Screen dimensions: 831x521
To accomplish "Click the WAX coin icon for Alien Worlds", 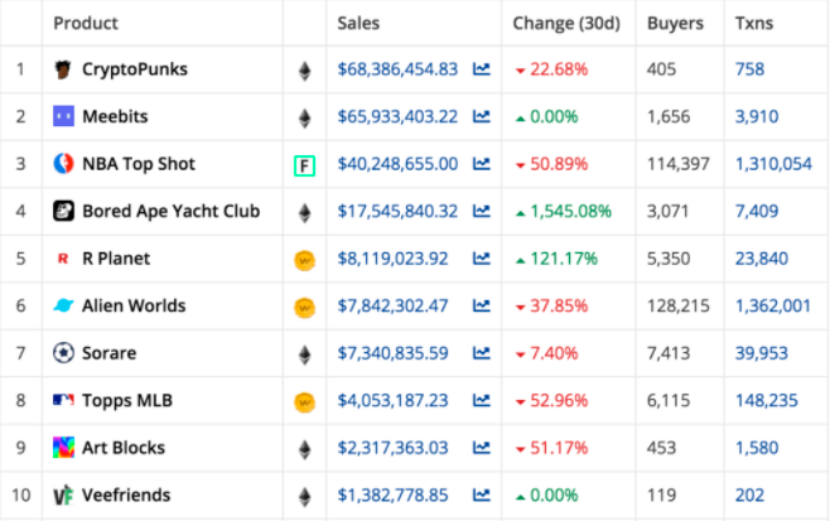I will click(x=305, y=307).
